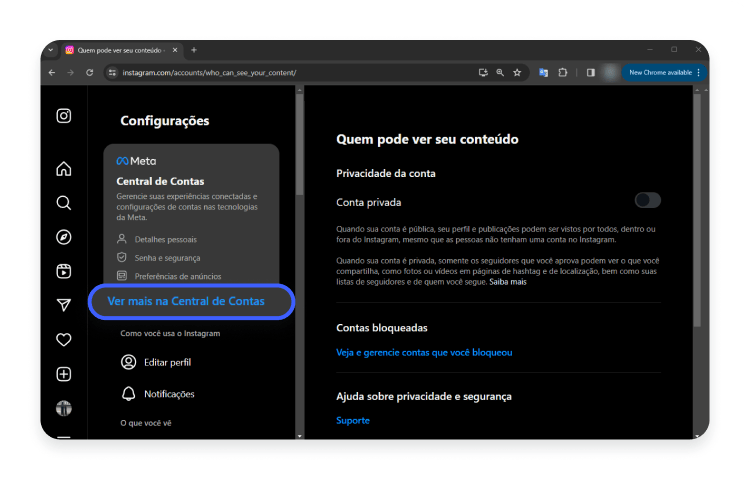Open the Google Translate extension icon
The image size is (750, 479).
[543, 73]
